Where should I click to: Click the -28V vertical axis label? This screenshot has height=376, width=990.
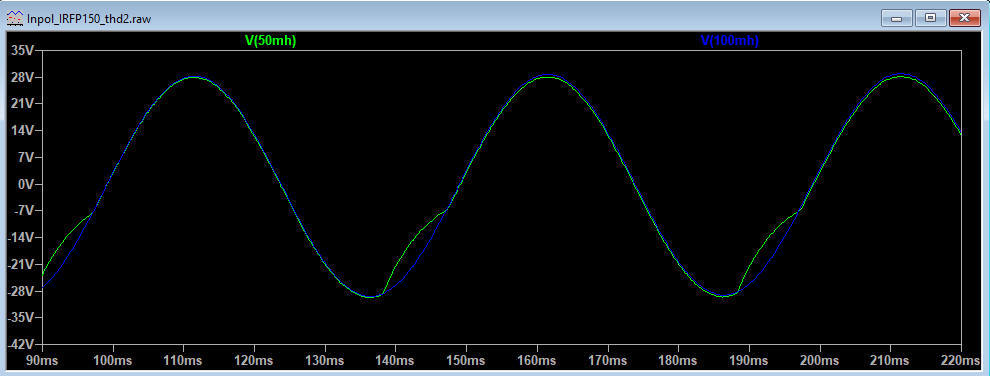coord(23,291)
